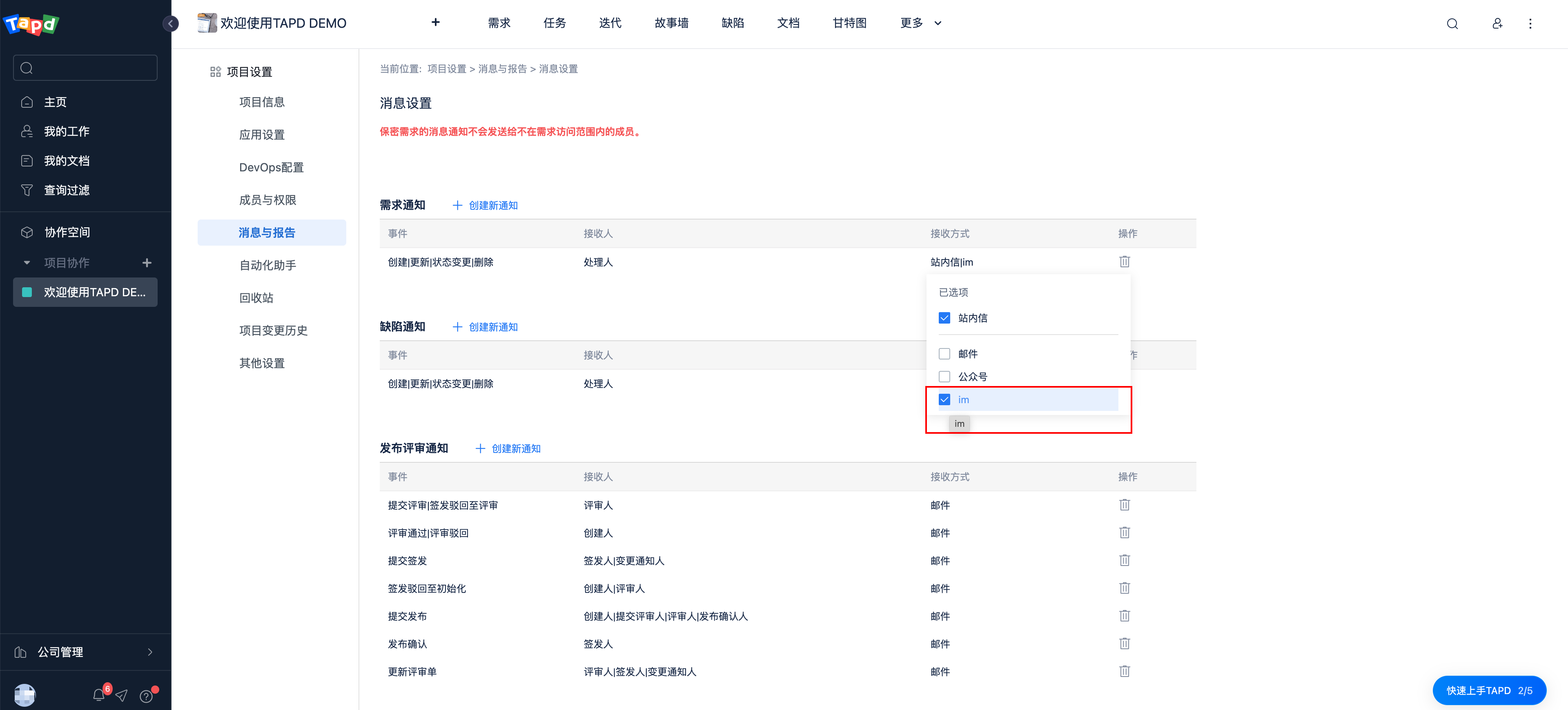Delete the 提交评审|签发驳回至评审 notification
Screen dimensions: 1568x710
click(1124, 505)
